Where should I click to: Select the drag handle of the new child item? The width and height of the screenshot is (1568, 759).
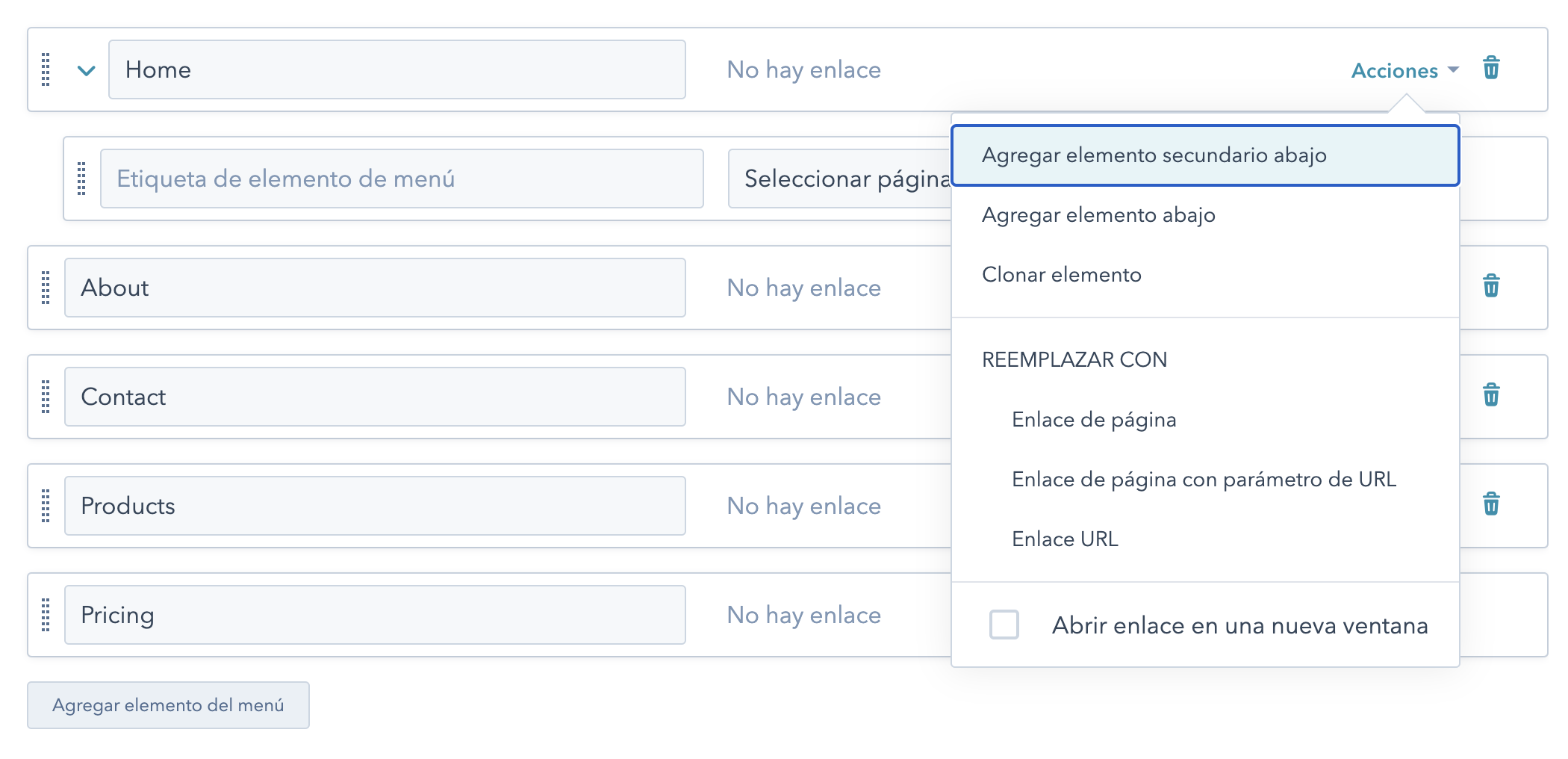[82, 179]
